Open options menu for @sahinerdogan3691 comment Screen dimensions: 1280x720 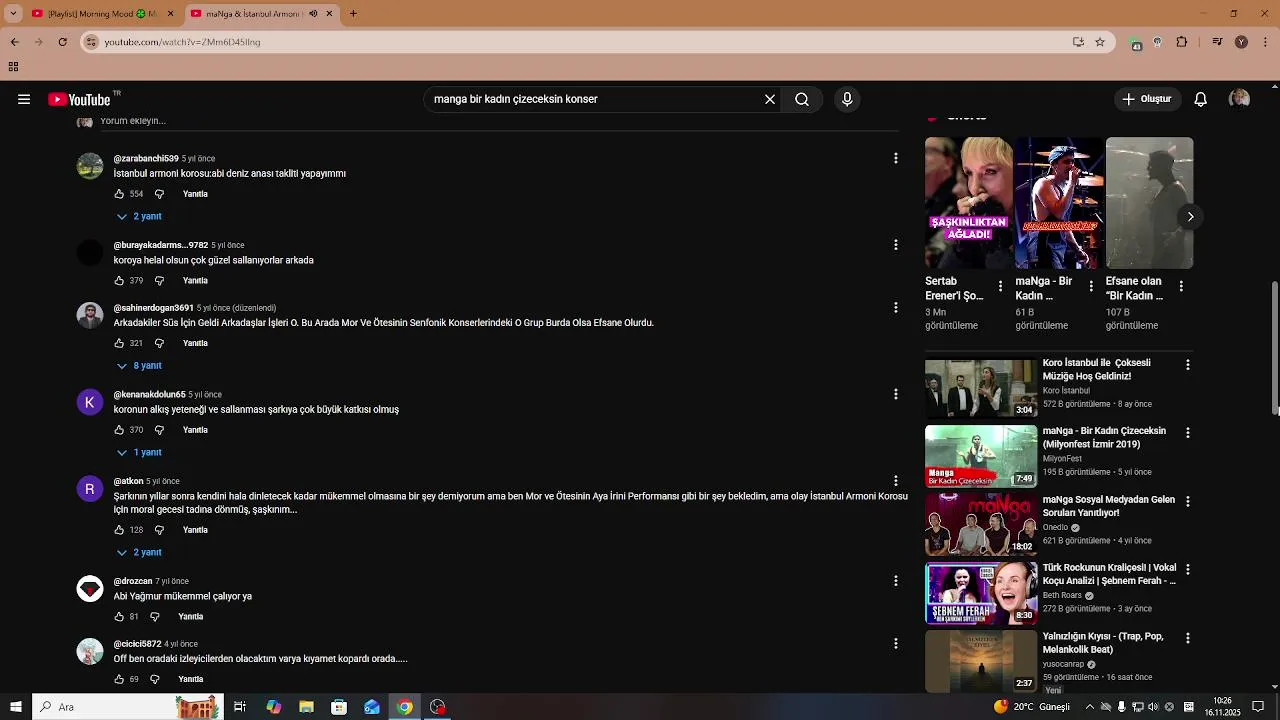pyautogui.click(x=896, y=307)
